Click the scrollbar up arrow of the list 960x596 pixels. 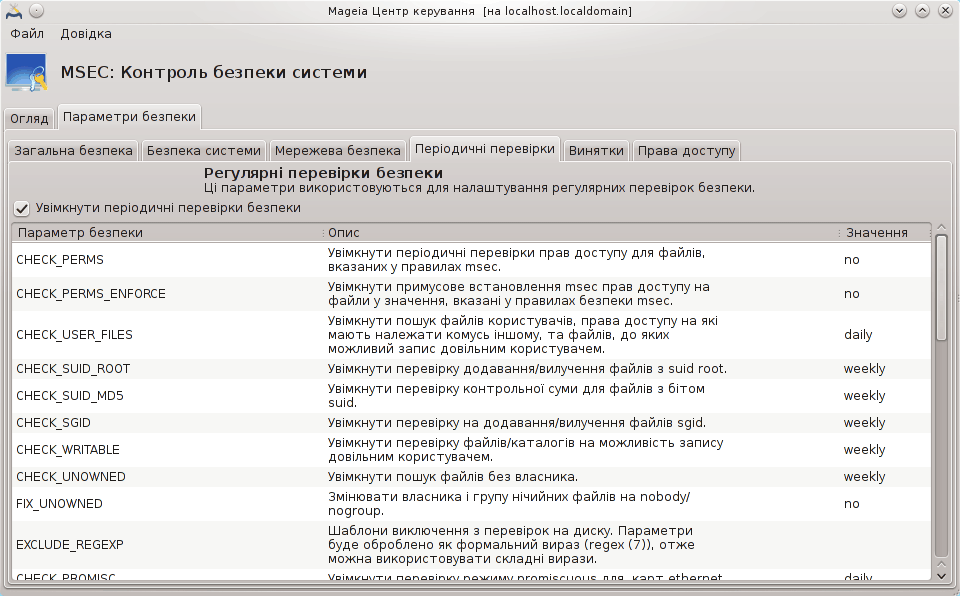tap(942, 228)
